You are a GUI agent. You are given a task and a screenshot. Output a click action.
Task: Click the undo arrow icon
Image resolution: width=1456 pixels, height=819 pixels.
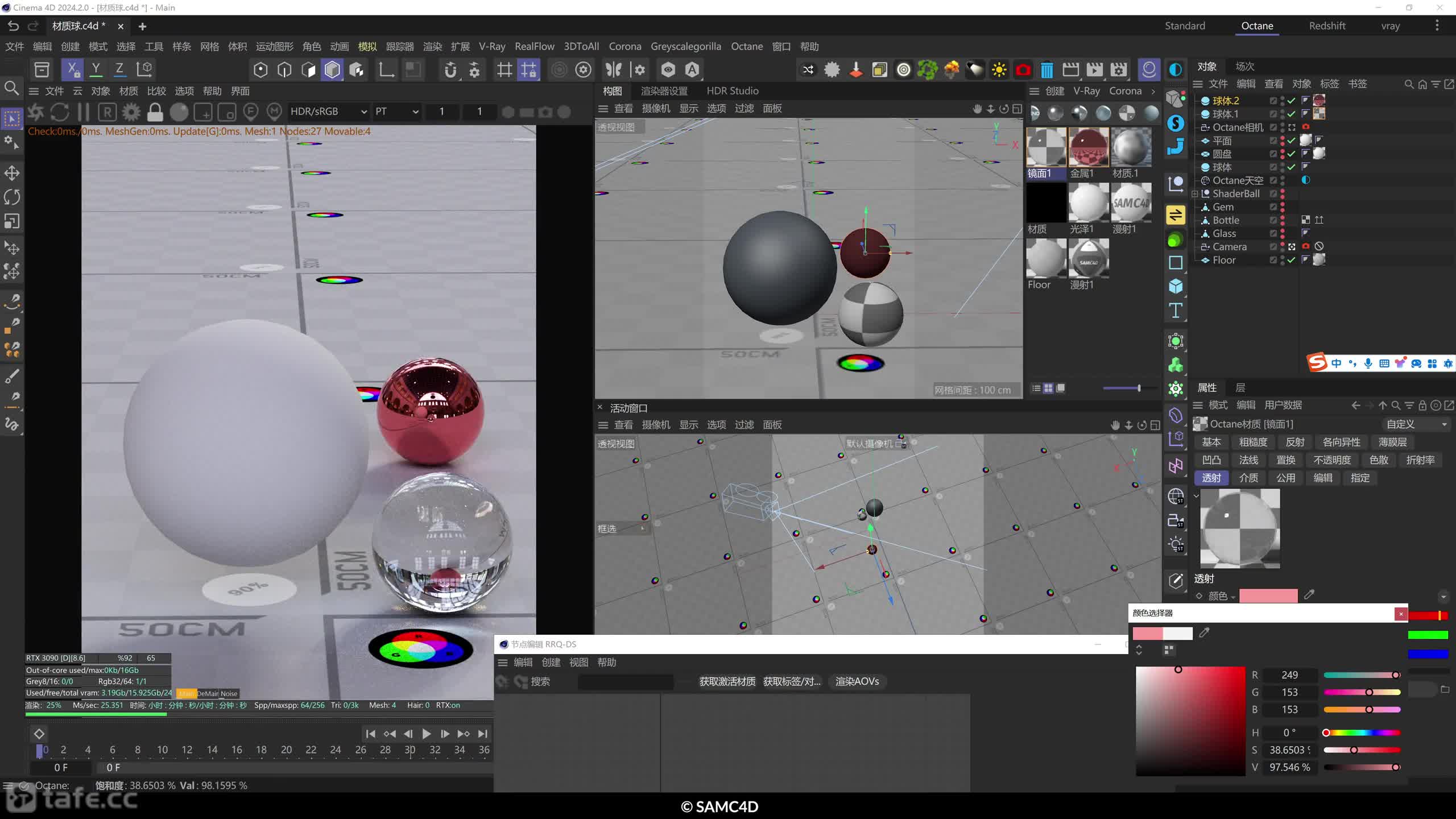point(13,26)
